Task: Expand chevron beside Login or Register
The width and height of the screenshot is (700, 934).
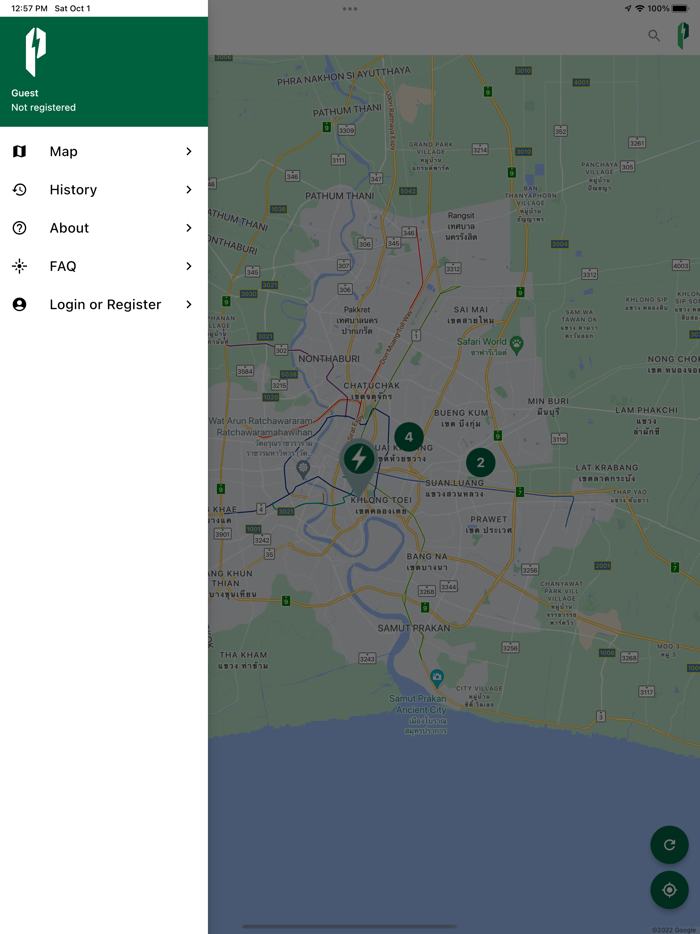Action: click(189, 304)
